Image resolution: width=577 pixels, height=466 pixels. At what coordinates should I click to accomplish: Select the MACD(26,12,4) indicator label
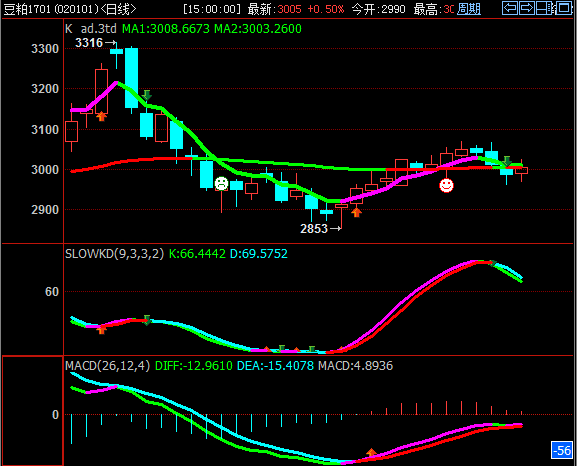(107, 366)
